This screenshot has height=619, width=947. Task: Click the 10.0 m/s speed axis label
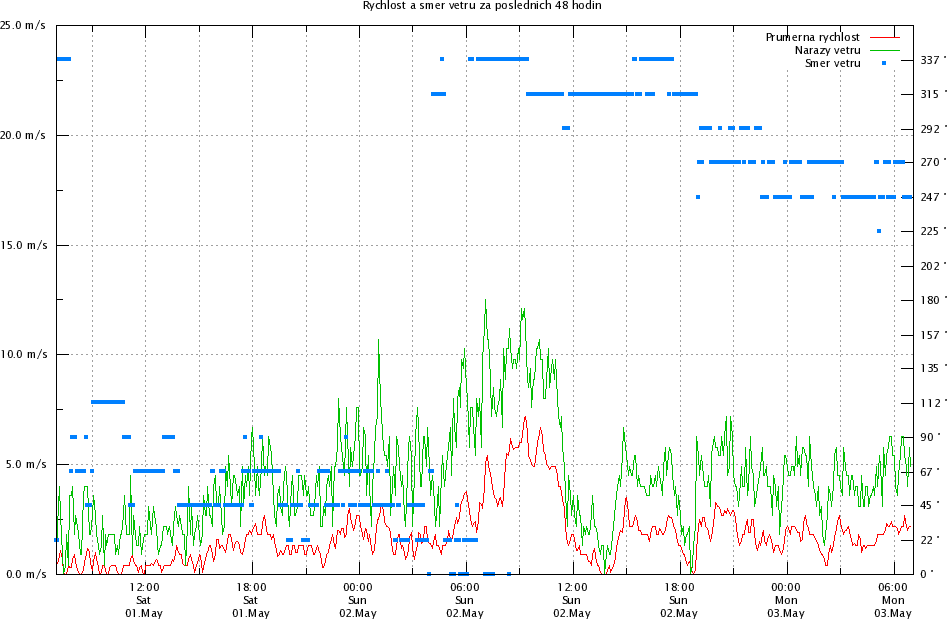(x=24, y=354)
